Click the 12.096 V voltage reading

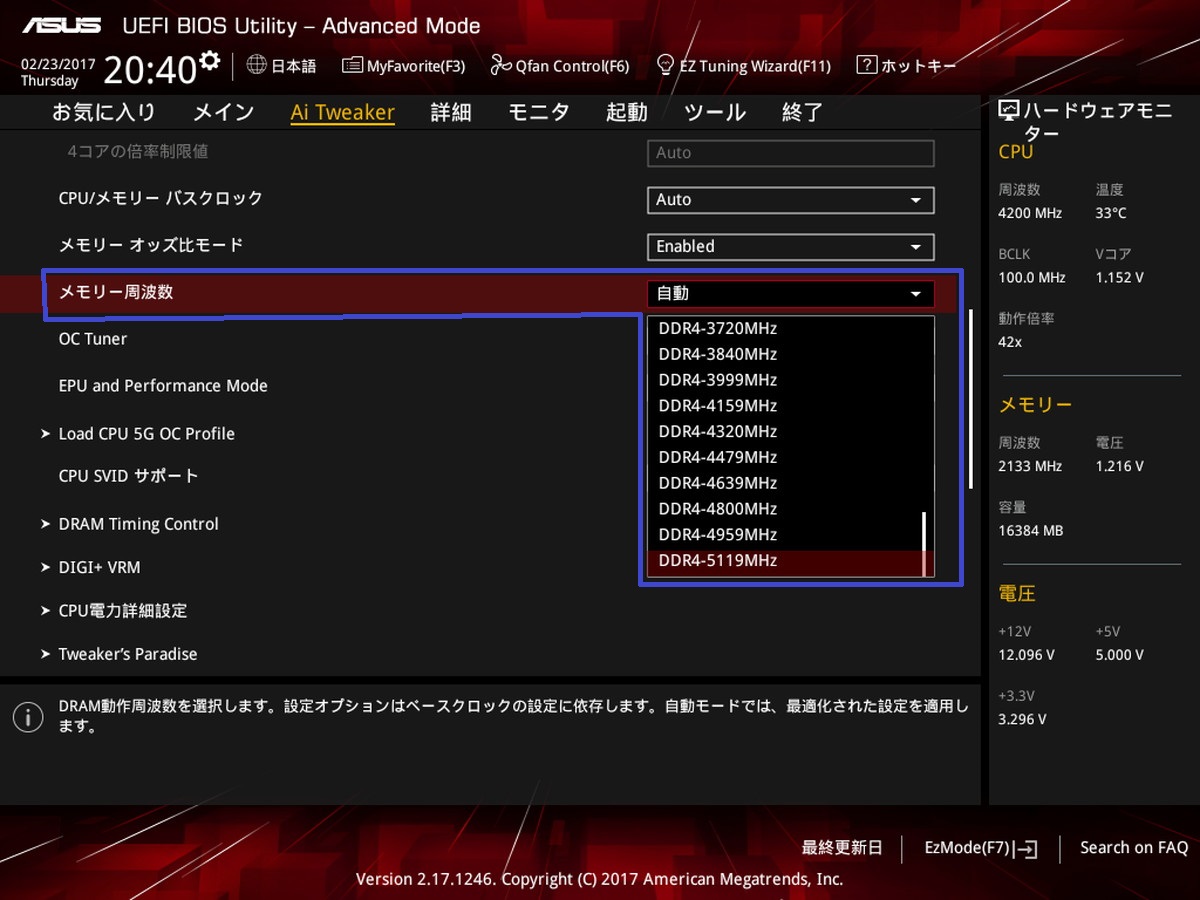[x=1026, y=655]
